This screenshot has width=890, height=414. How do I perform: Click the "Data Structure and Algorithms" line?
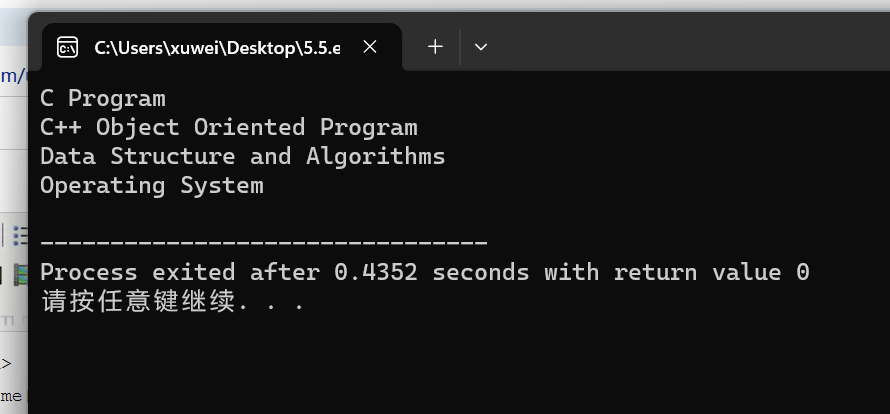click(243, 156)
